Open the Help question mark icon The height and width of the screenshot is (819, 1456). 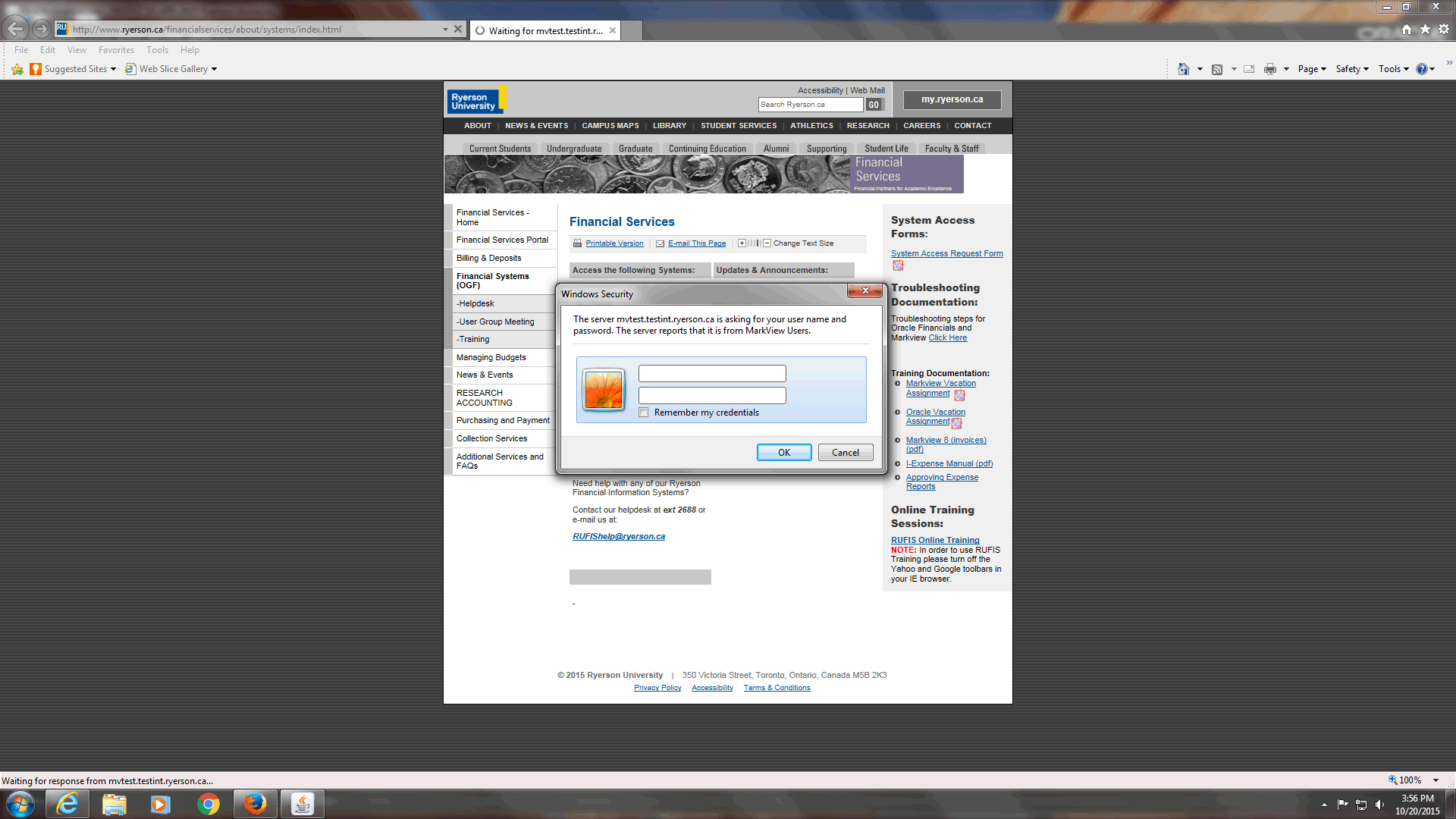[1422, 69]
